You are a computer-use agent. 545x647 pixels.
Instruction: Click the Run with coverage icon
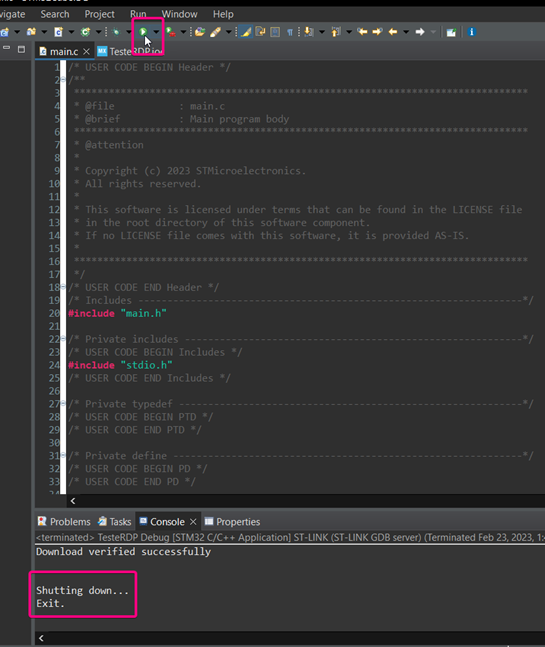point(170,32)
